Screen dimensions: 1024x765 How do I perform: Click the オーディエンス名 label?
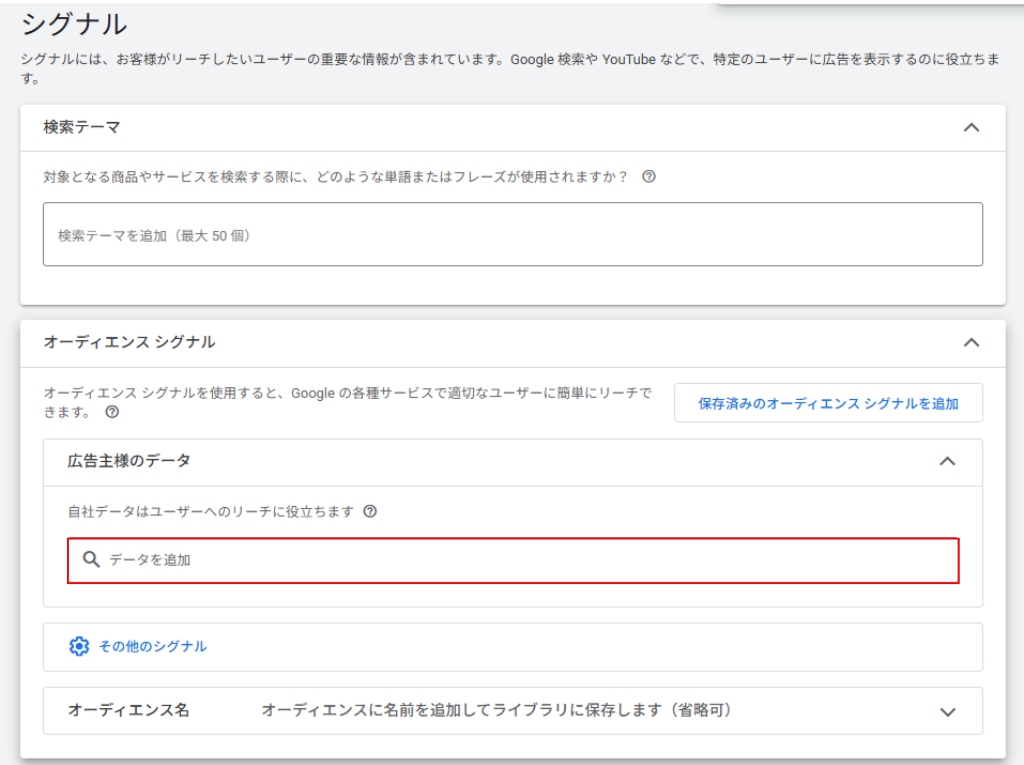click(129, 710)
